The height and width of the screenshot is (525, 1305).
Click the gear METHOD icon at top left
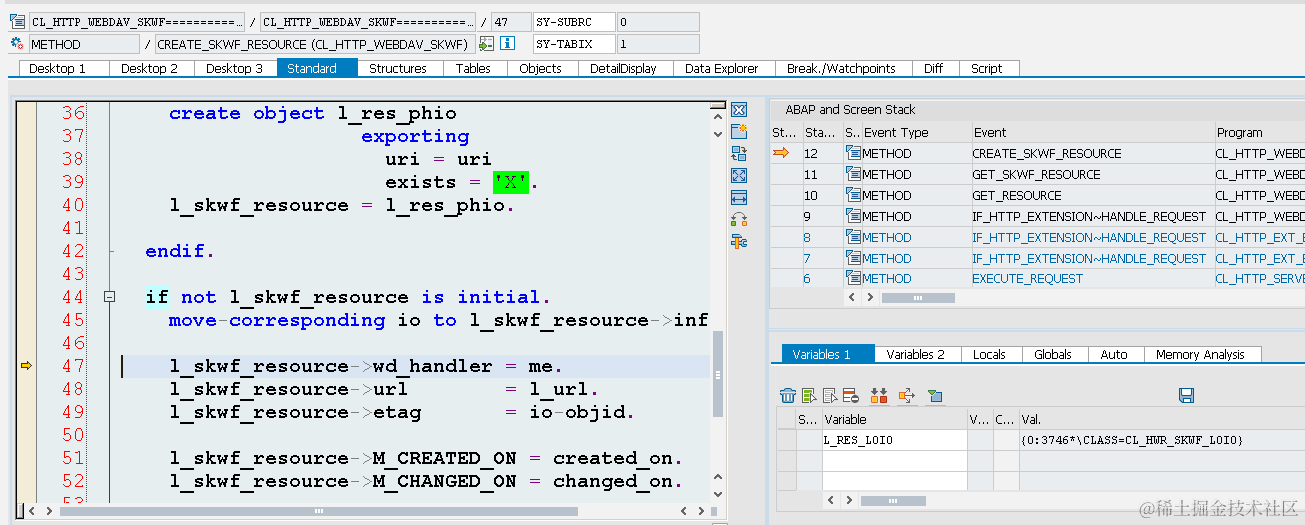point(17,44)
